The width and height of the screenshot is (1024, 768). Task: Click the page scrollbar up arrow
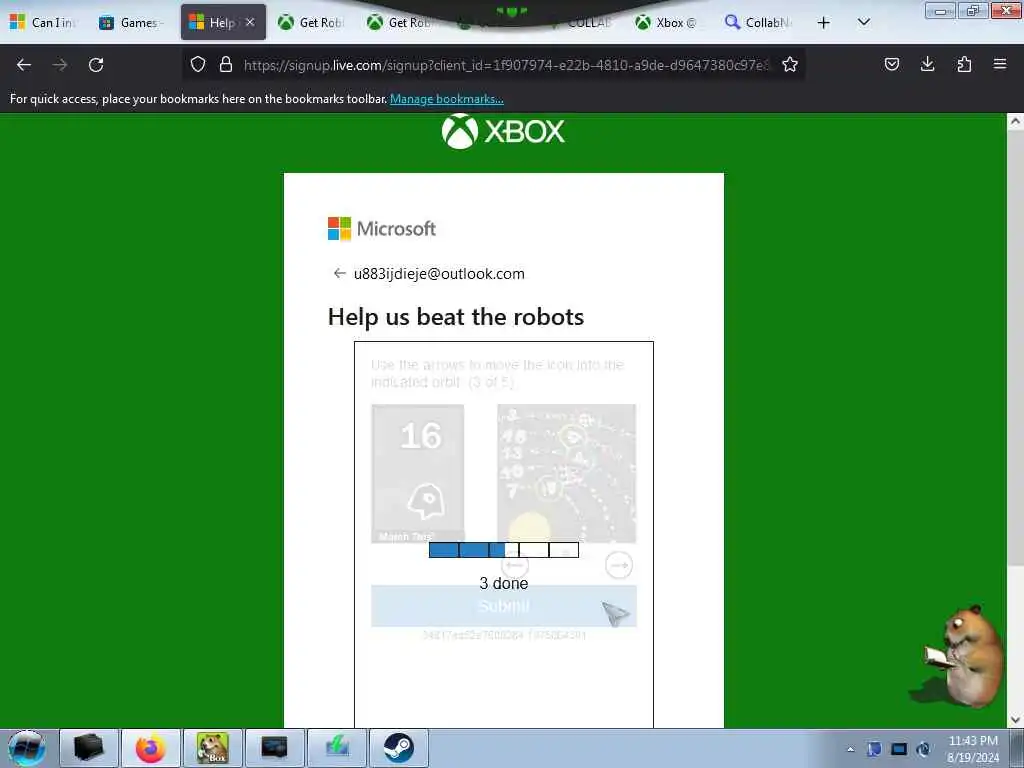[1015, 121]
